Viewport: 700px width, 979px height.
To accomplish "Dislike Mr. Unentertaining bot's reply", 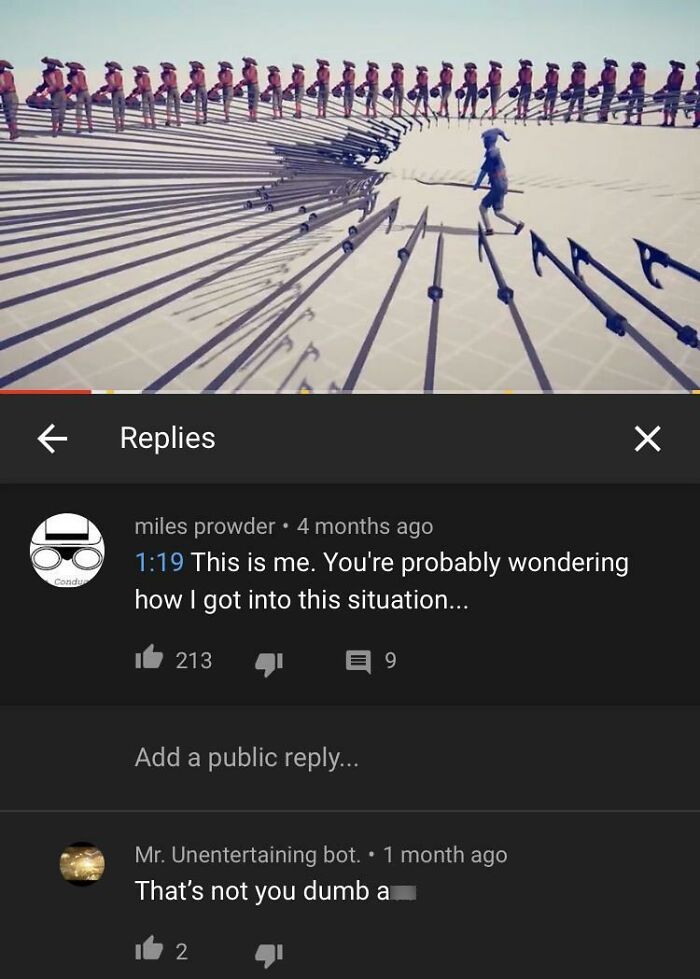I will [269, 954].
